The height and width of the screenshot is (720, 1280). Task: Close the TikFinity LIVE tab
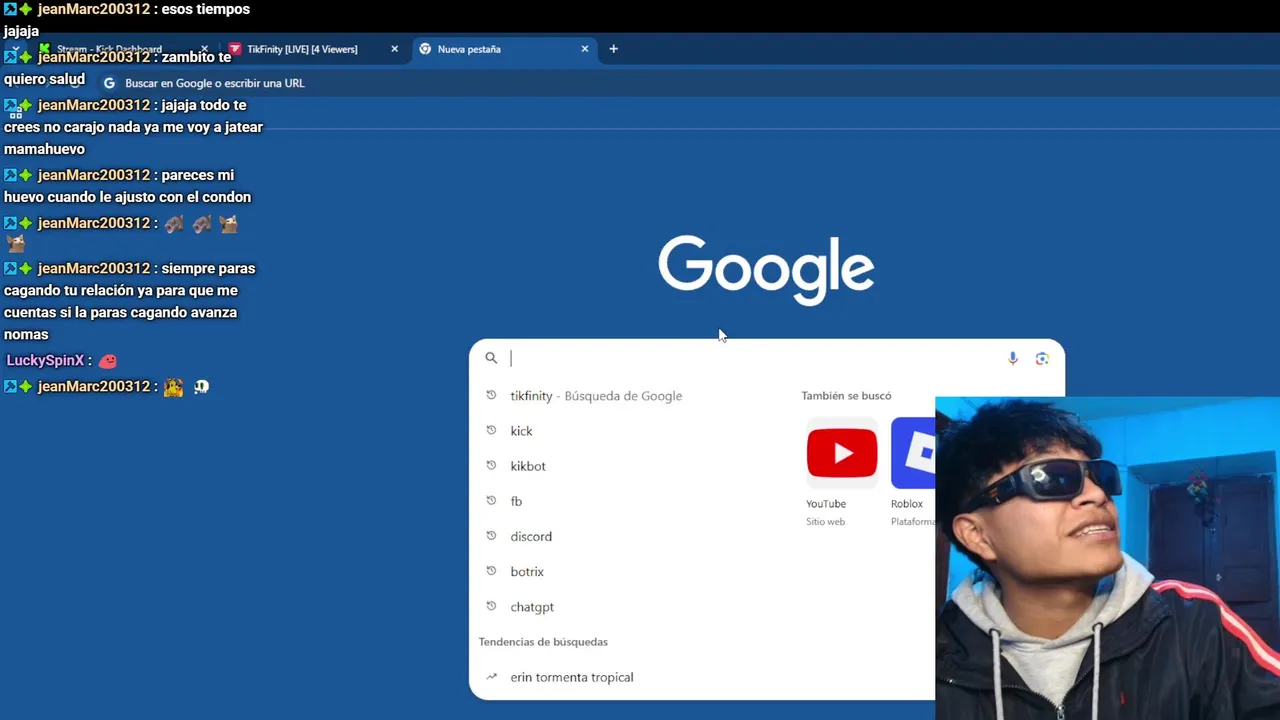point(394,49)
